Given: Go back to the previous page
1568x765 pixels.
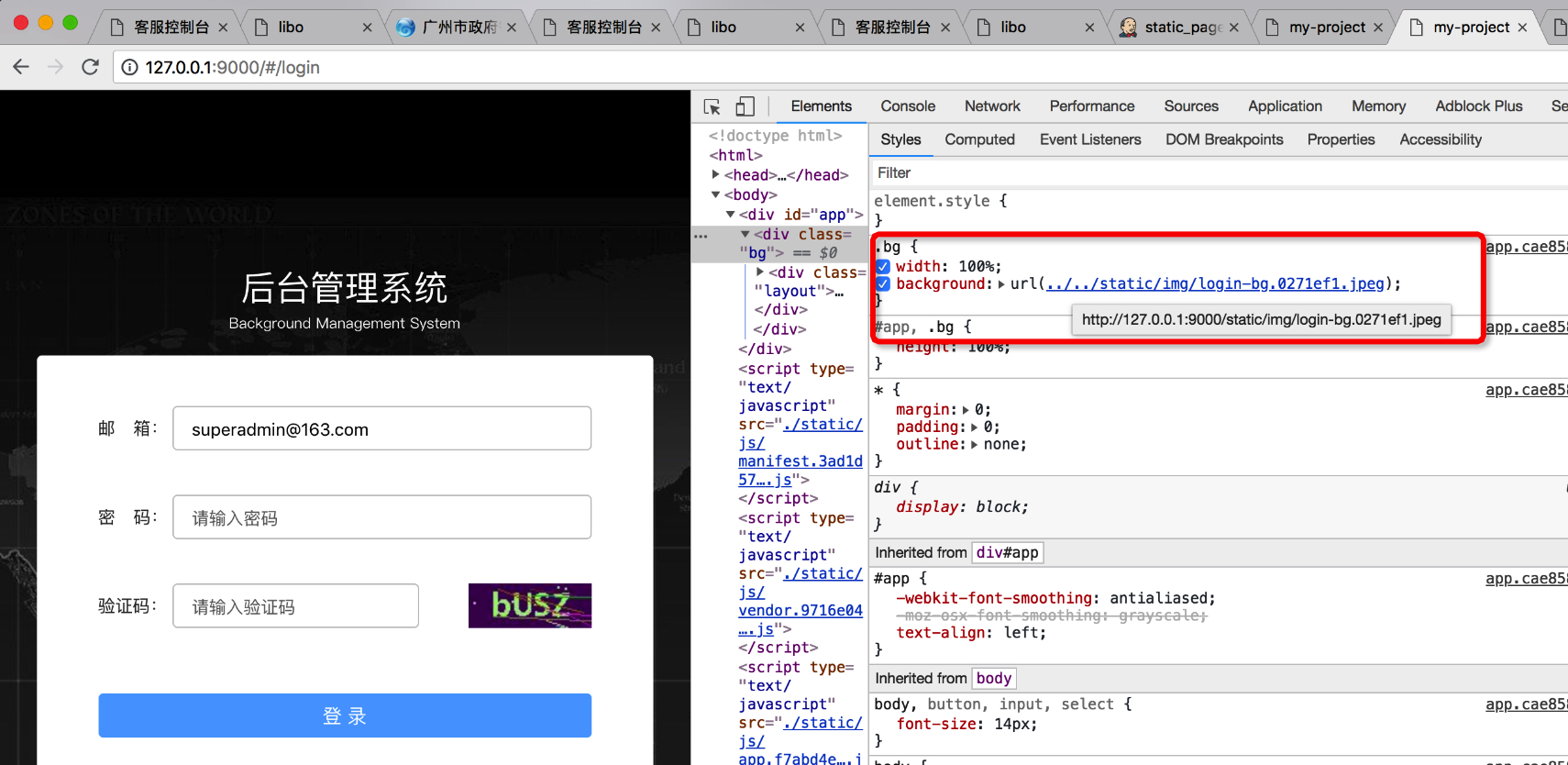Looking at the screenshot, I should click(21, 67).
